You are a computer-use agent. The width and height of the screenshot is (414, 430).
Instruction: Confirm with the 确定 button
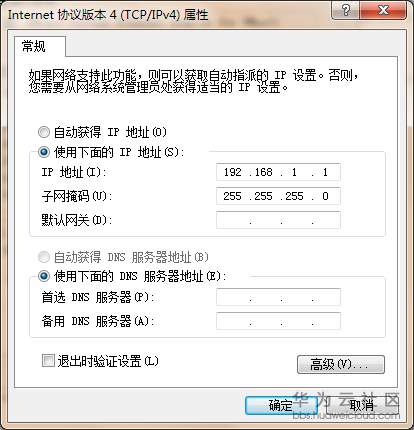pos(281,406)
